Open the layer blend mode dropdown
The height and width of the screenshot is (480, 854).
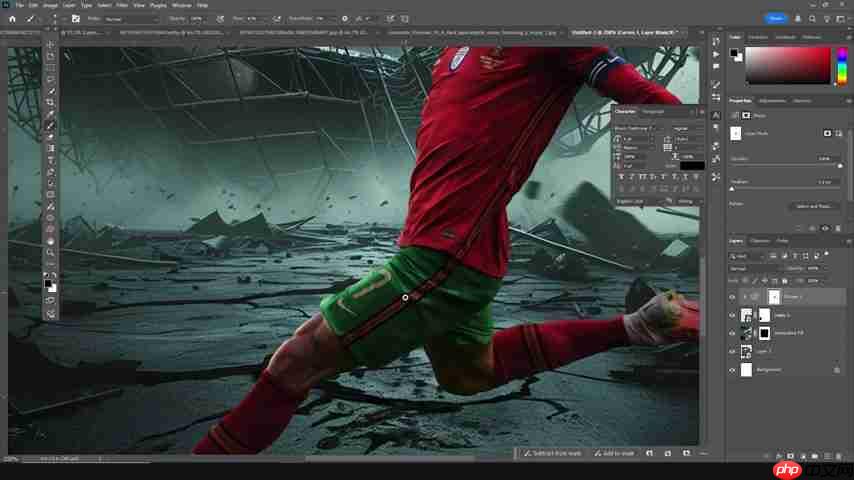click(750, 269)
